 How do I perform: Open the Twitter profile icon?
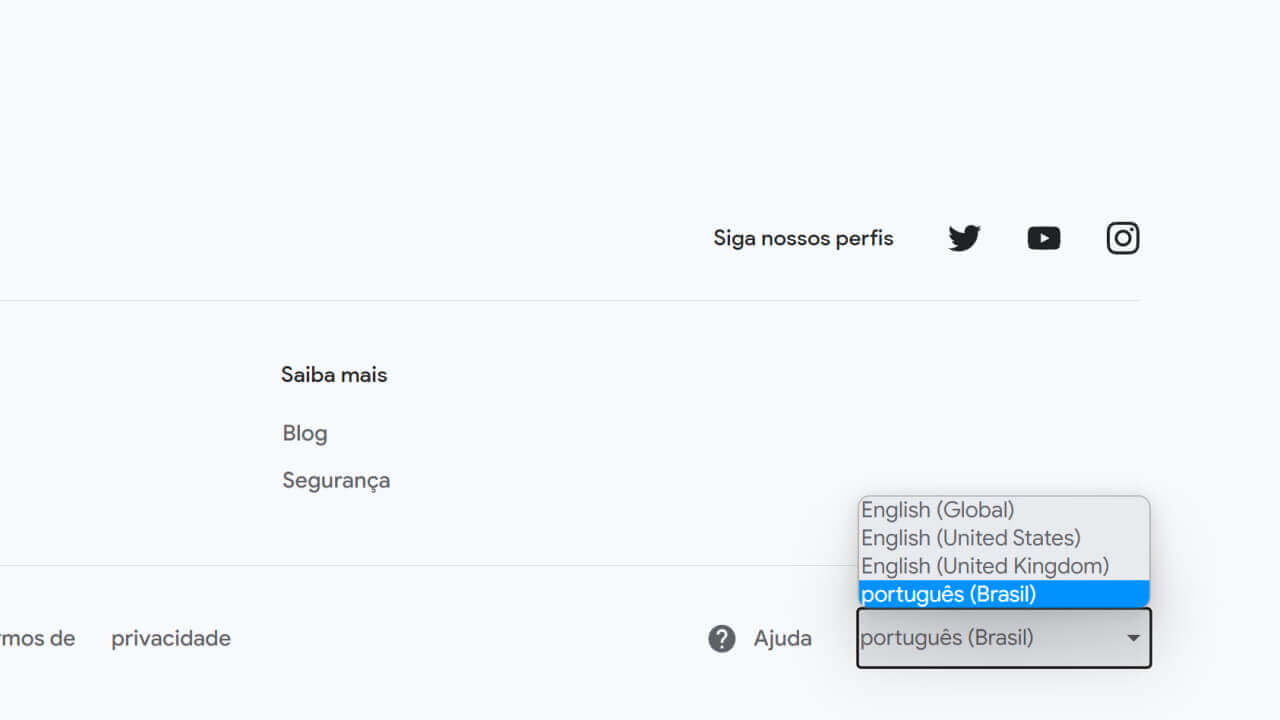click(963, 238)
